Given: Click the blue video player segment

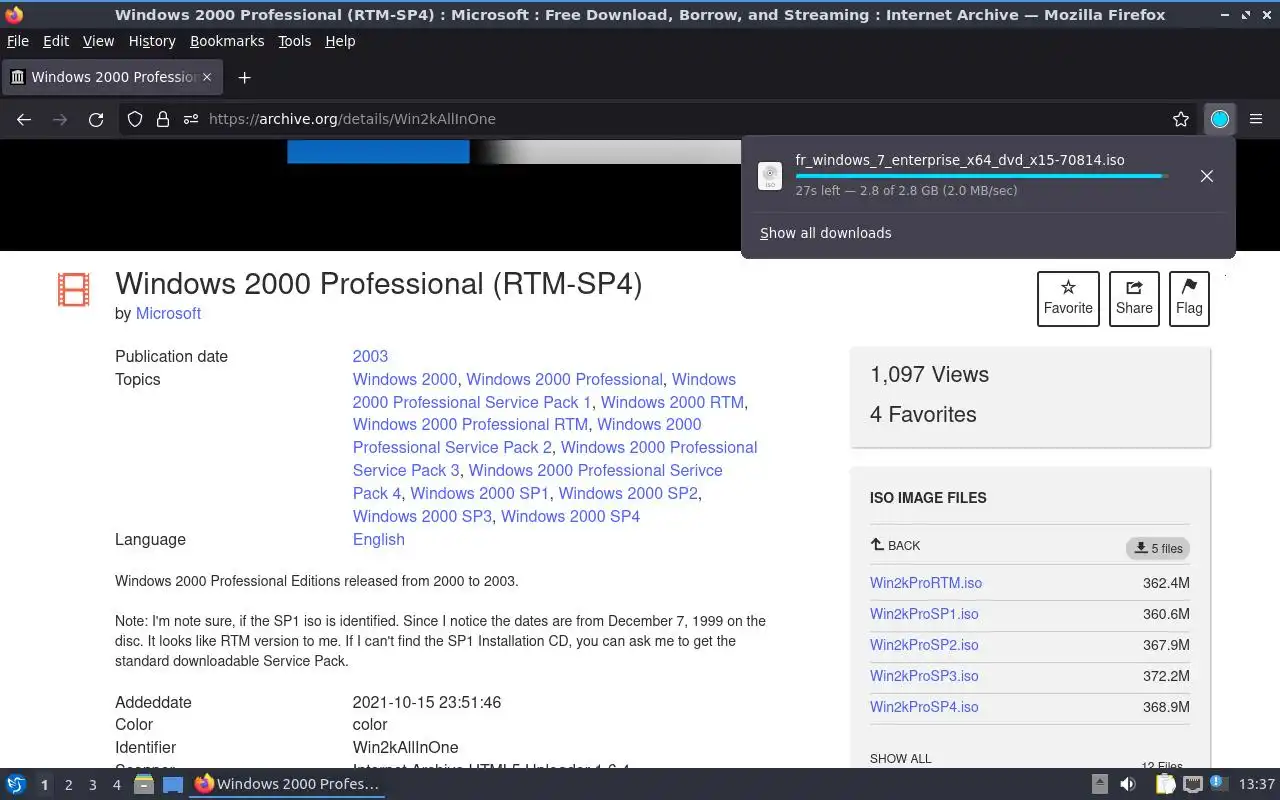Looking at the screenshot, I should (378, 151).
